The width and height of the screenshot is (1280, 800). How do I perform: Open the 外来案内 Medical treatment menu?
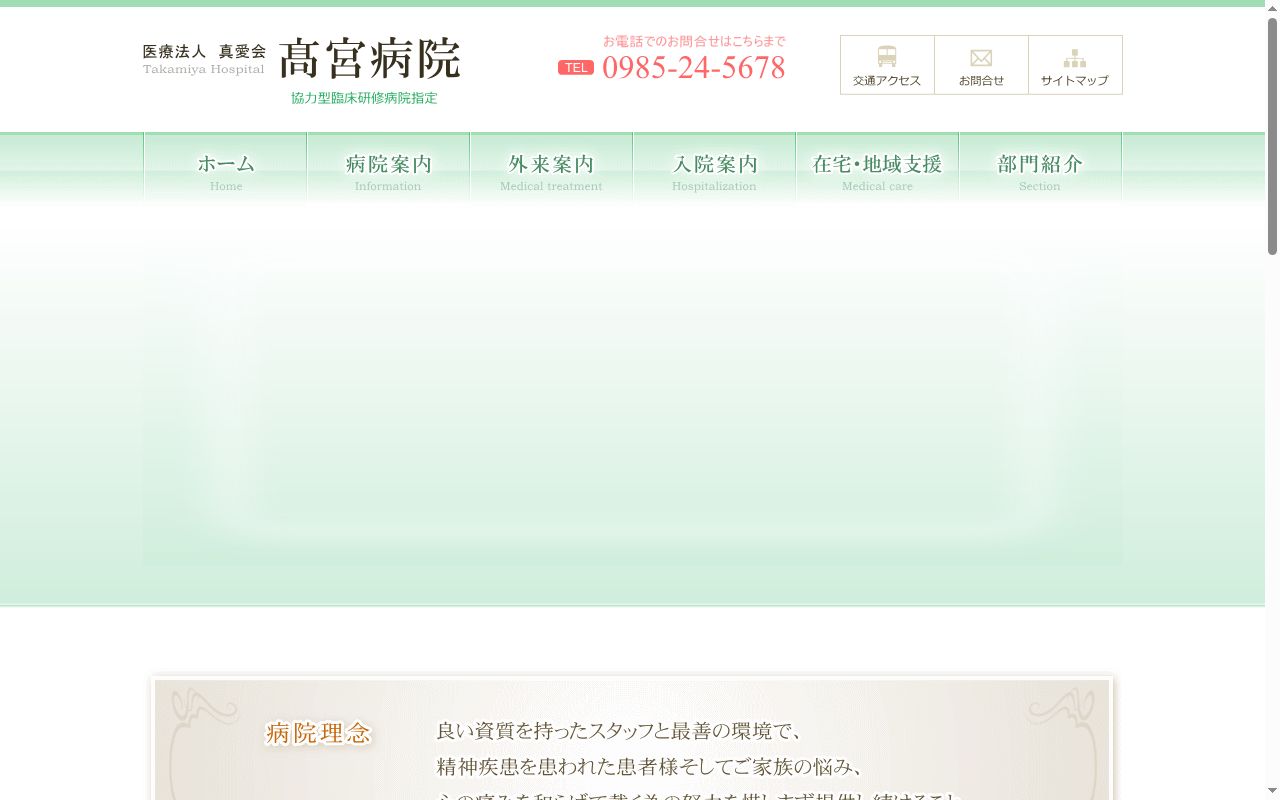(x=551, y=169)
